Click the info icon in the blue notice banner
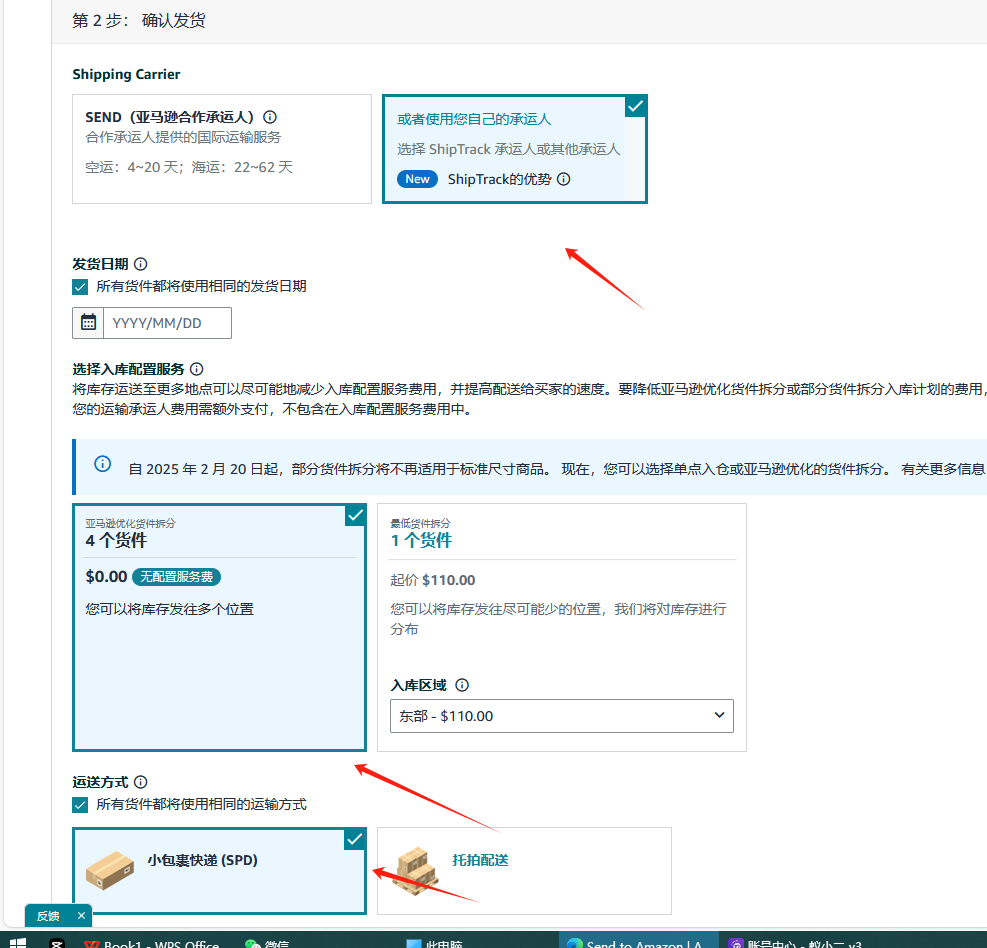The width and height of the screenshot is (987, 948). [x=101, y=463]
